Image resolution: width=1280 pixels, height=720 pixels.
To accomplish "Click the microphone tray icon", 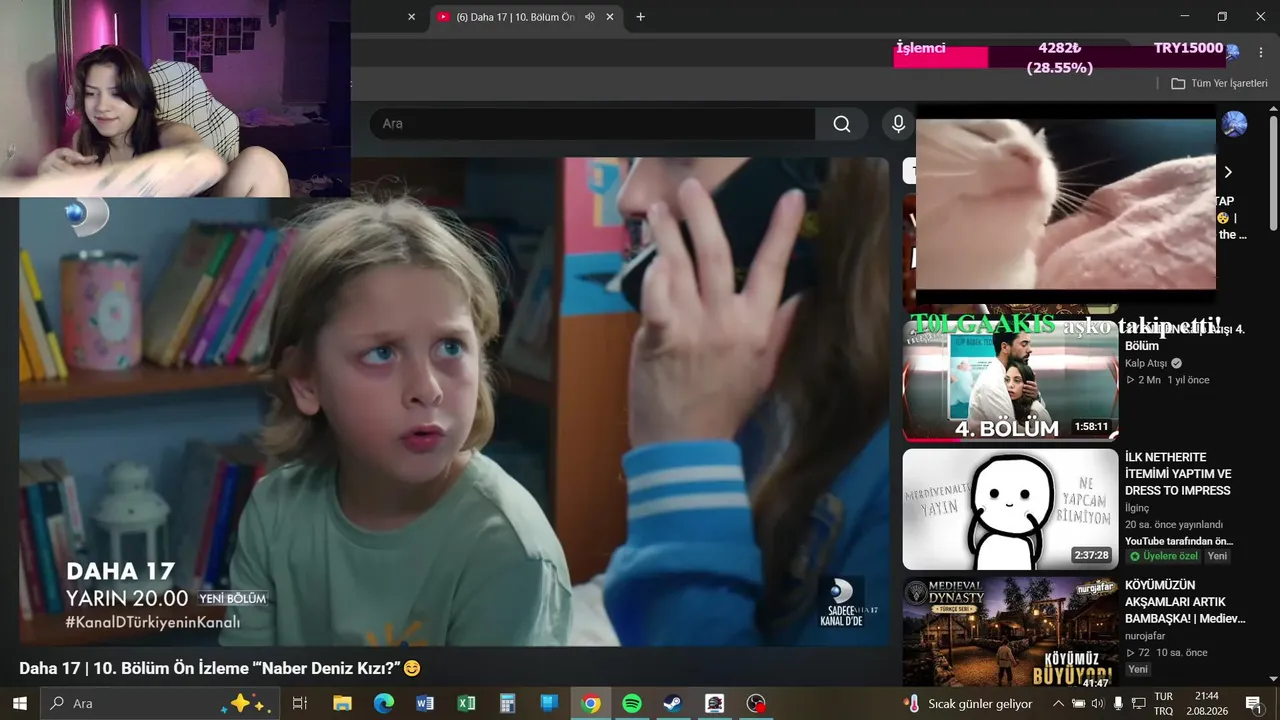I will click(x=1118, y=703).
